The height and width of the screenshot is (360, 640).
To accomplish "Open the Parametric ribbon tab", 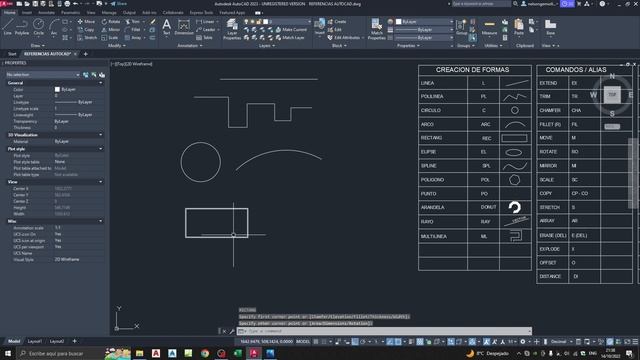I will [x=70, y=13].
